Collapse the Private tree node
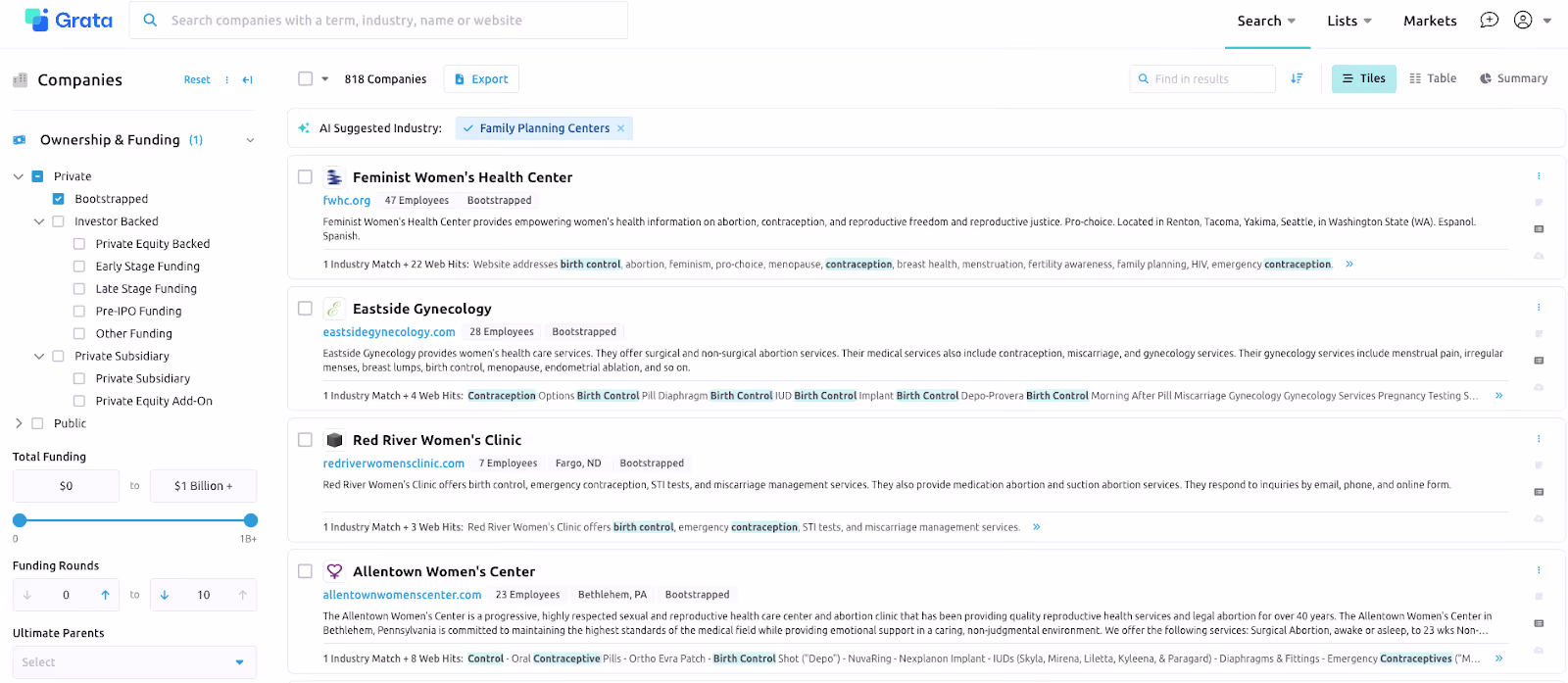 (x=18, y=176)
